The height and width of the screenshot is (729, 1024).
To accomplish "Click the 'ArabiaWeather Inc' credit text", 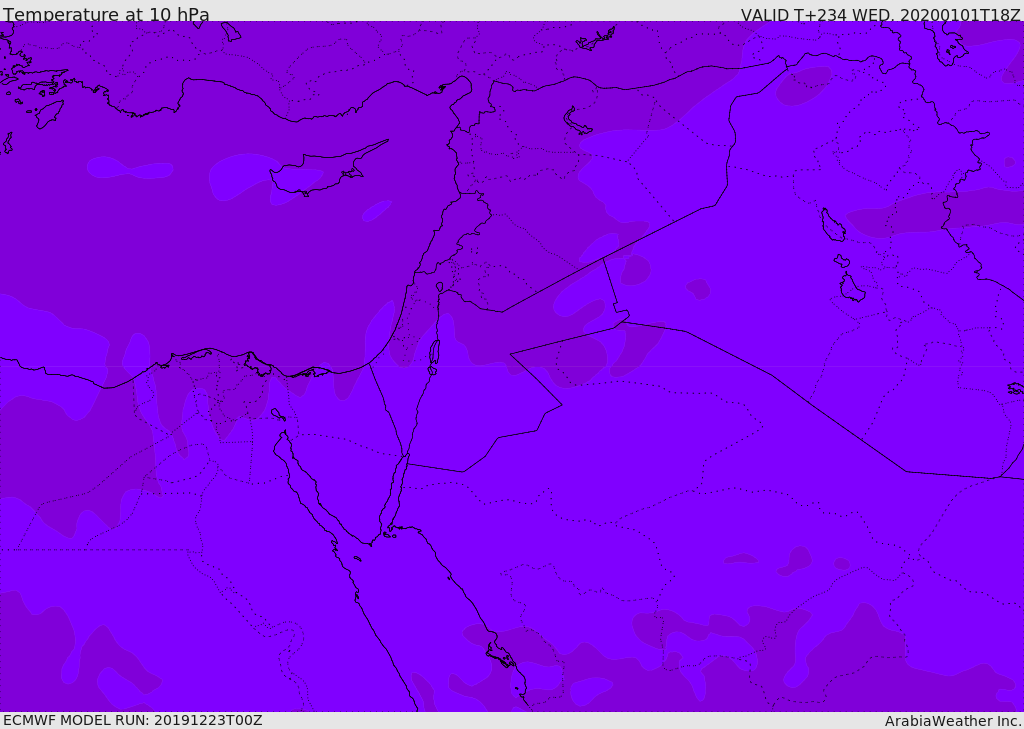I will pyautogui.click(x=952, y=721).
